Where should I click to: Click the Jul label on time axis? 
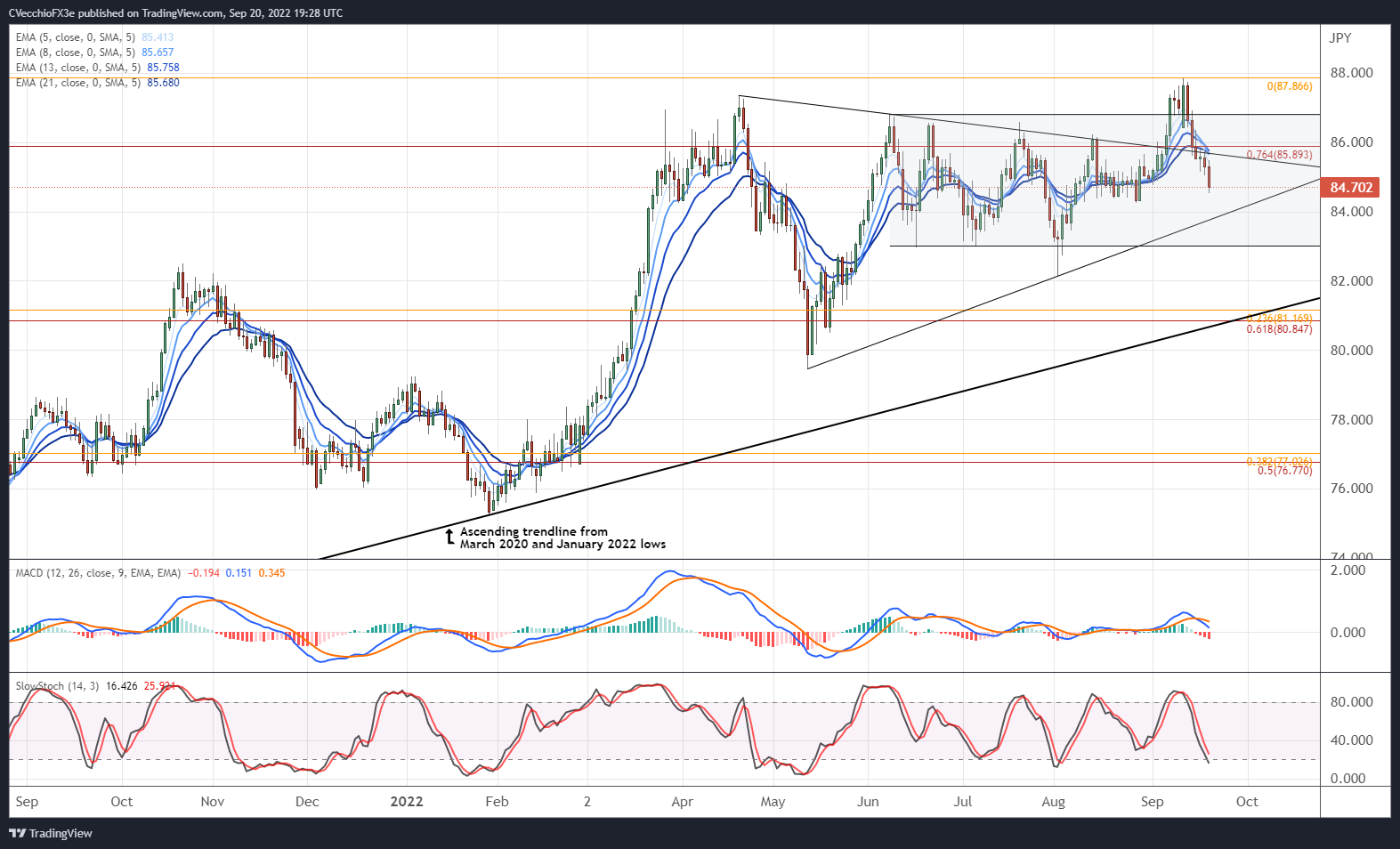pos(963,802)
